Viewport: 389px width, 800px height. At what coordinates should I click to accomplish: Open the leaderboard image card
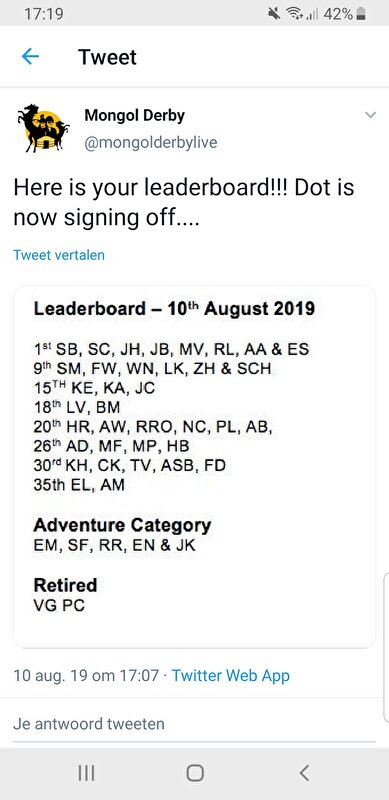[x=194, y=467]
